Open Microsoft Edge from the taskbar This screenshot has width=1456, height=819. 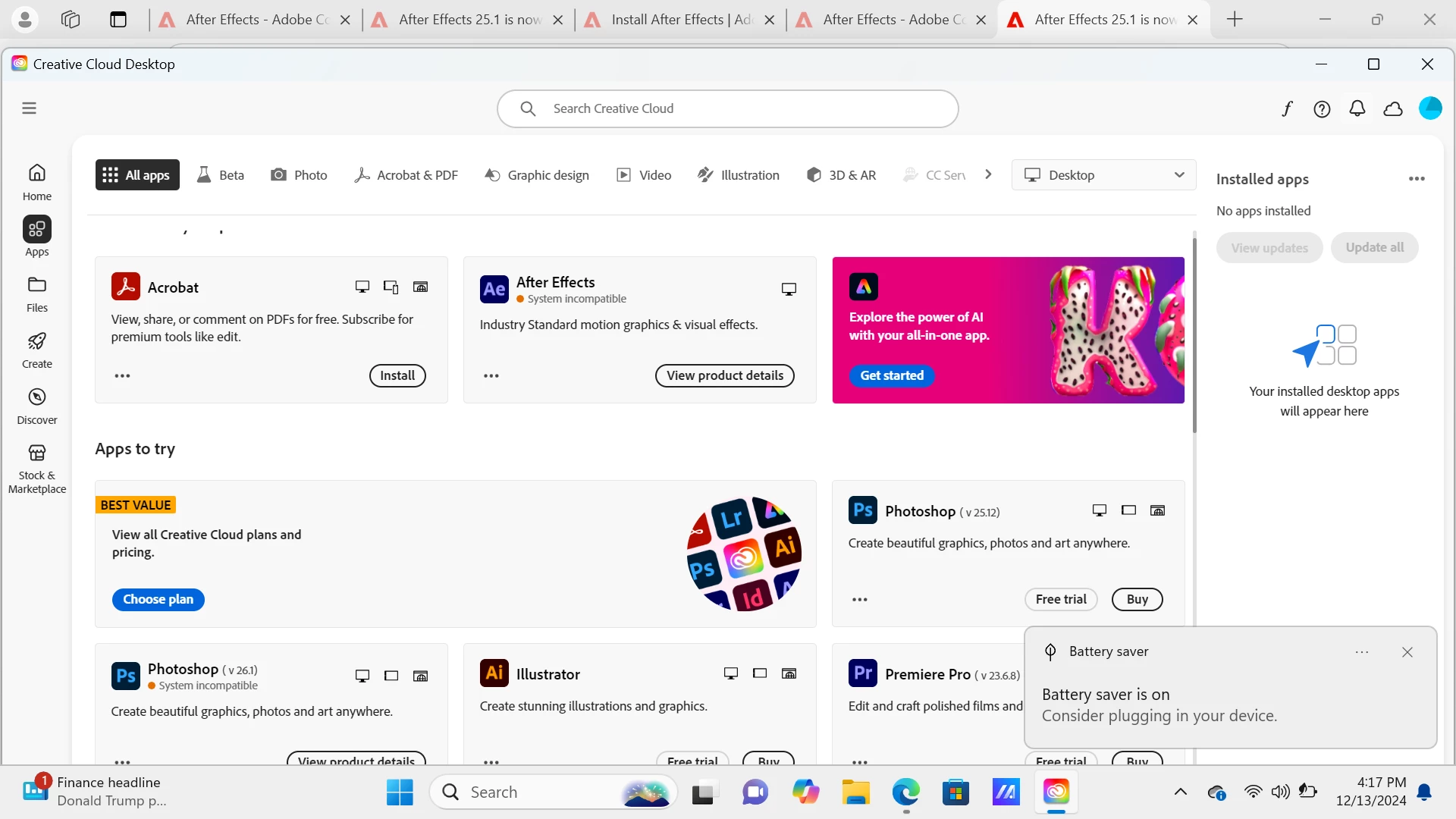pyautogui.click(x=905, y=792)
